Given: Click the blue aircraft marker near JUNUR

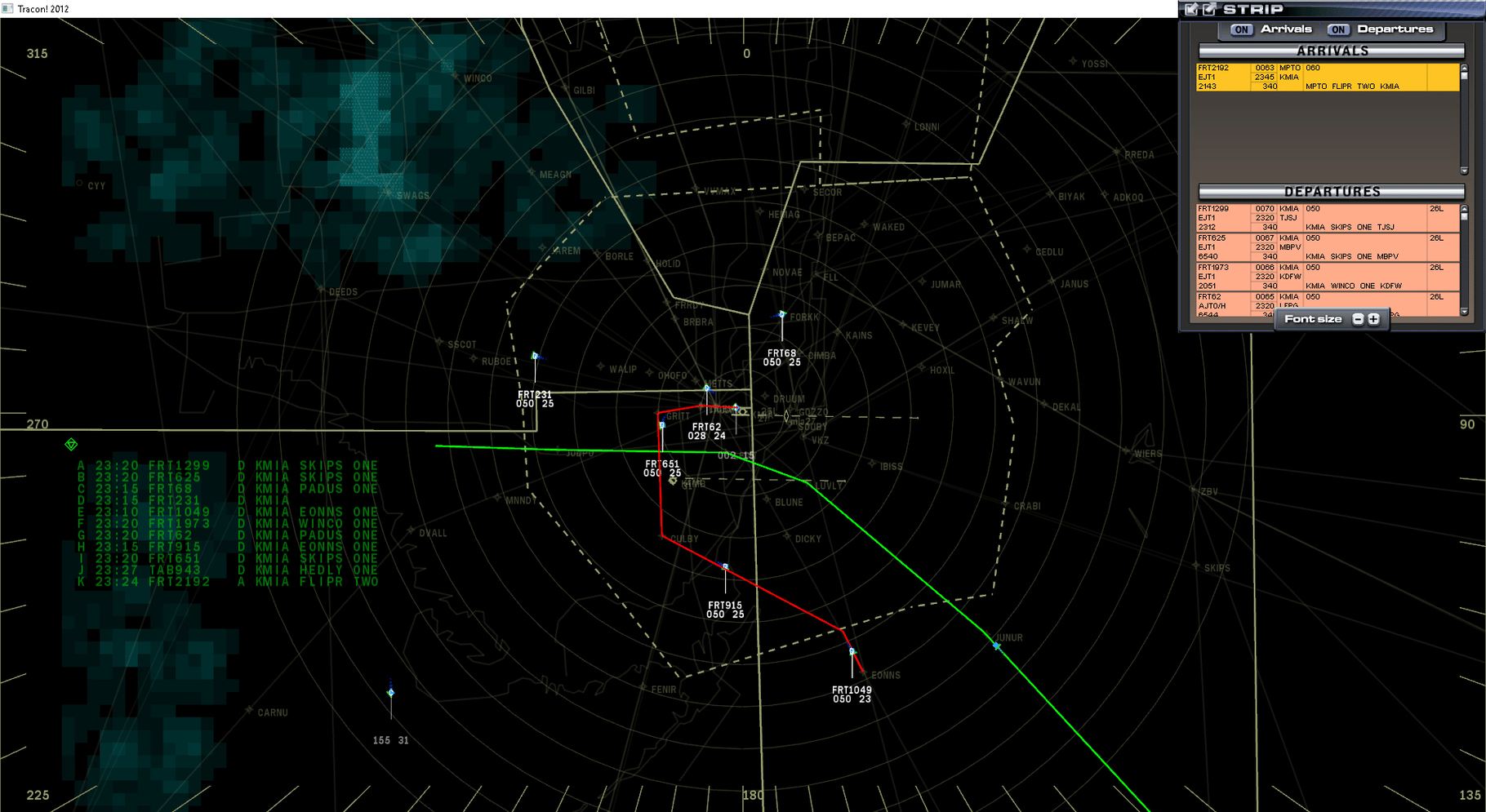Looking at the screenshot, I should pos(996,646).
